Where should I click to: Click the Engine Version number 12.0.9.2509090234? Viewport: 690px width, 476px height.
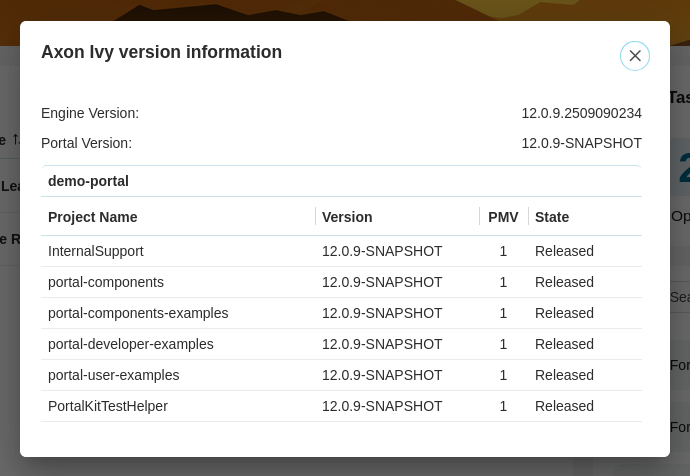tap(581, 113)
